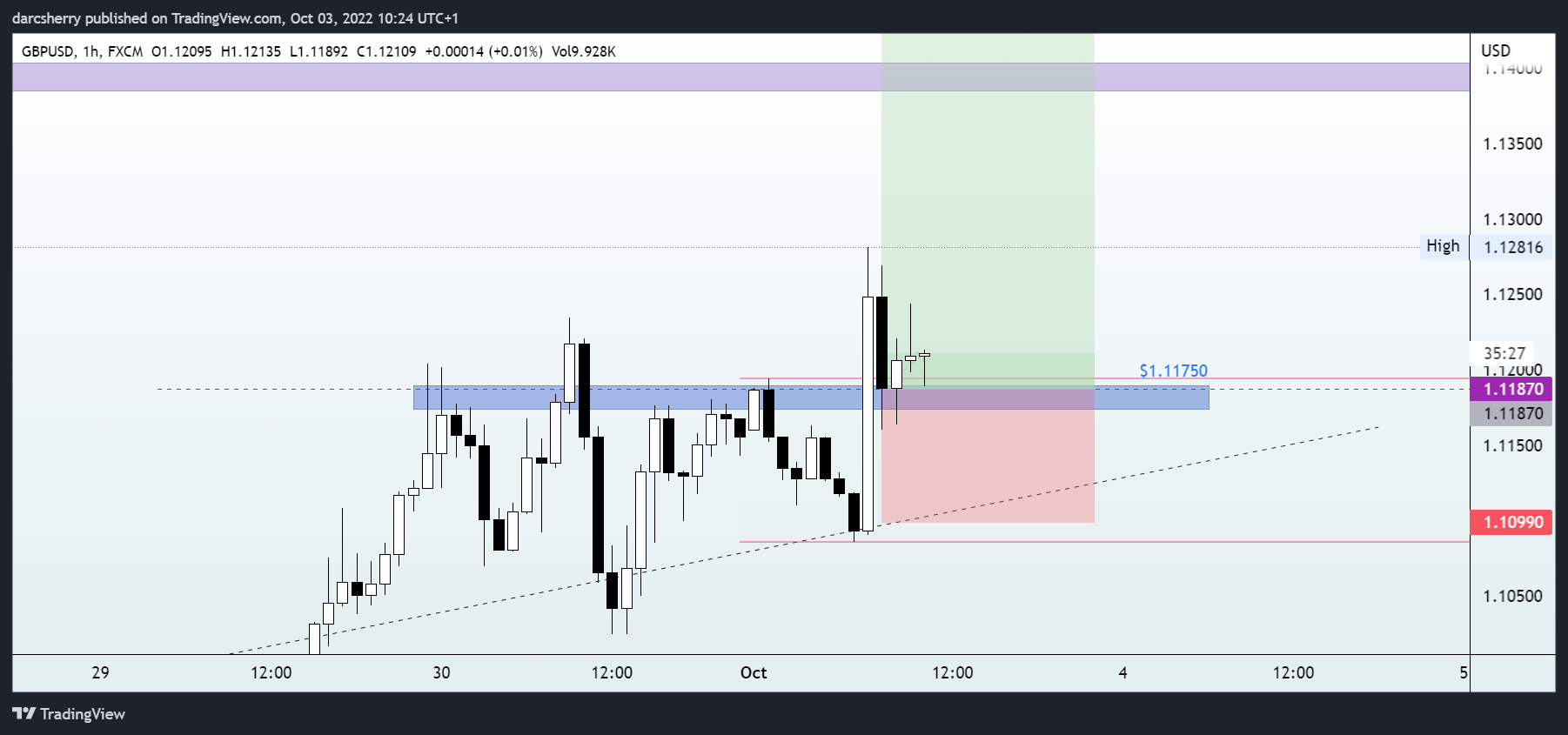Select the blue support zone rectangle
The height and width of the screenshot is (735, 1568).
(x=811, y=398)
